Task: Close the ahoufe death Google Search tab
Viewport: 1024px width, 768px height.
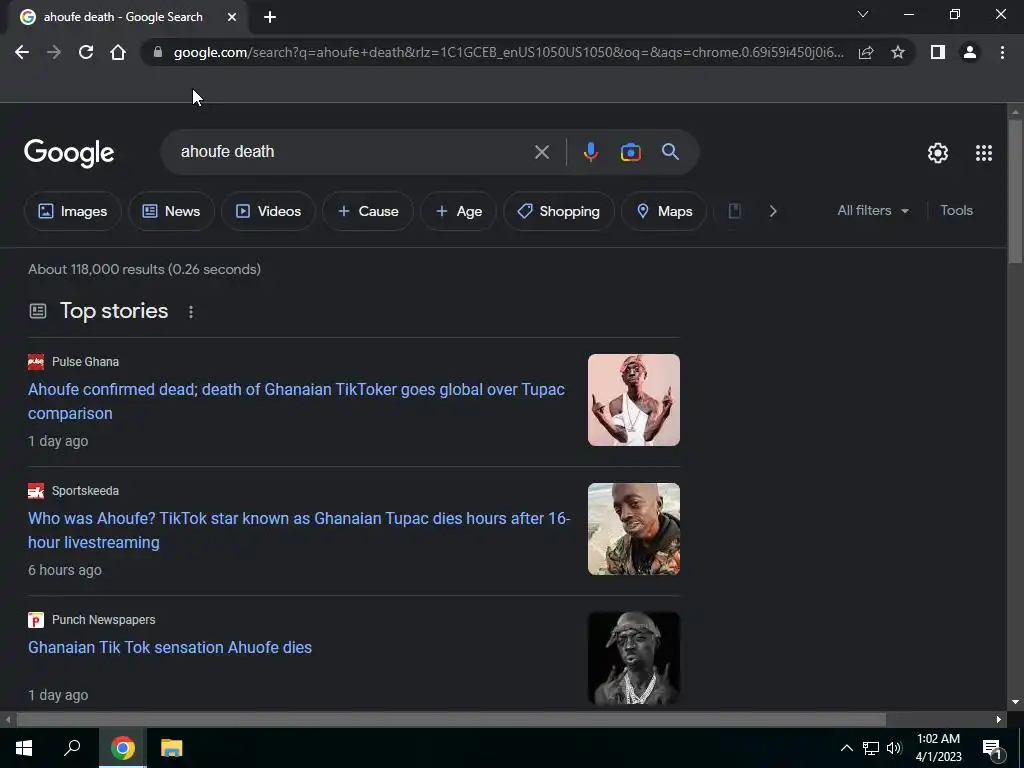Action: [232, 17]
